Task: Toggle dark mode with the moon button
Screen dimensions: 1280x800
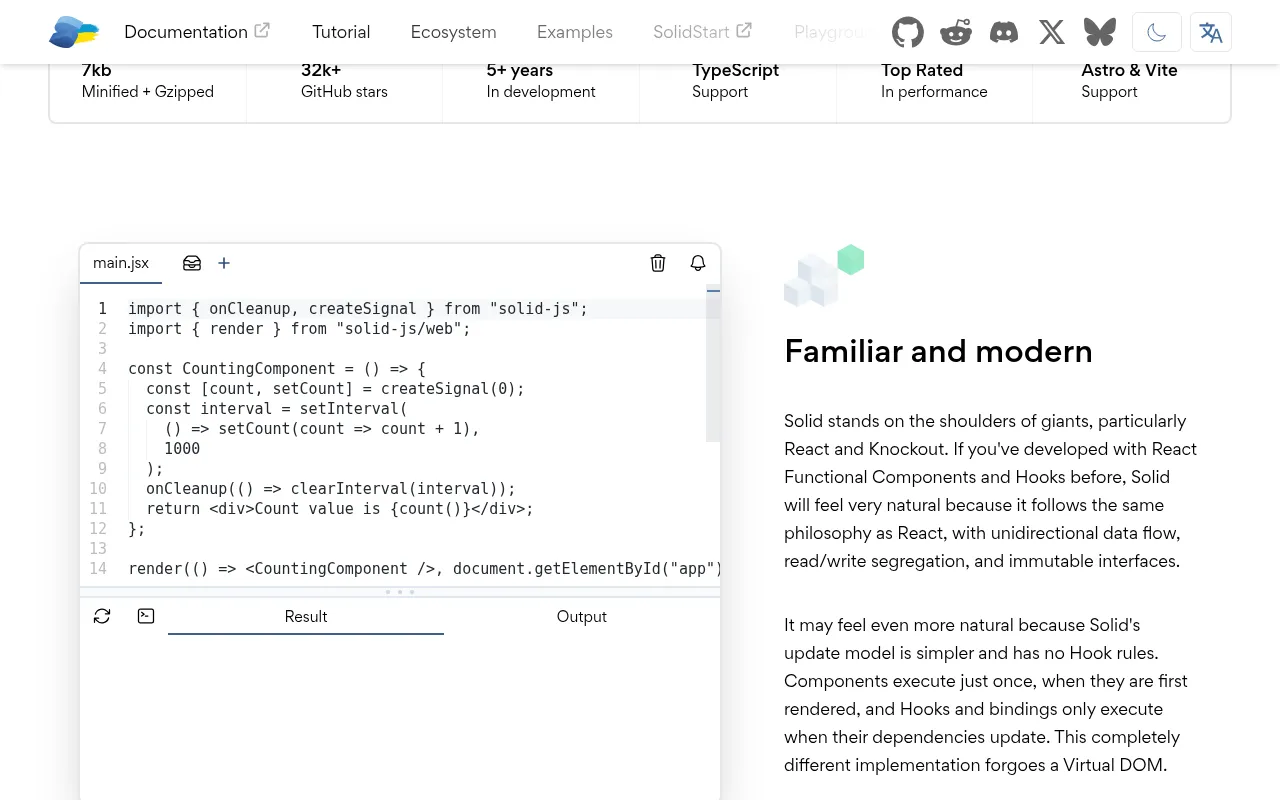Action: pyautogui.click(x=1157, y=32)
